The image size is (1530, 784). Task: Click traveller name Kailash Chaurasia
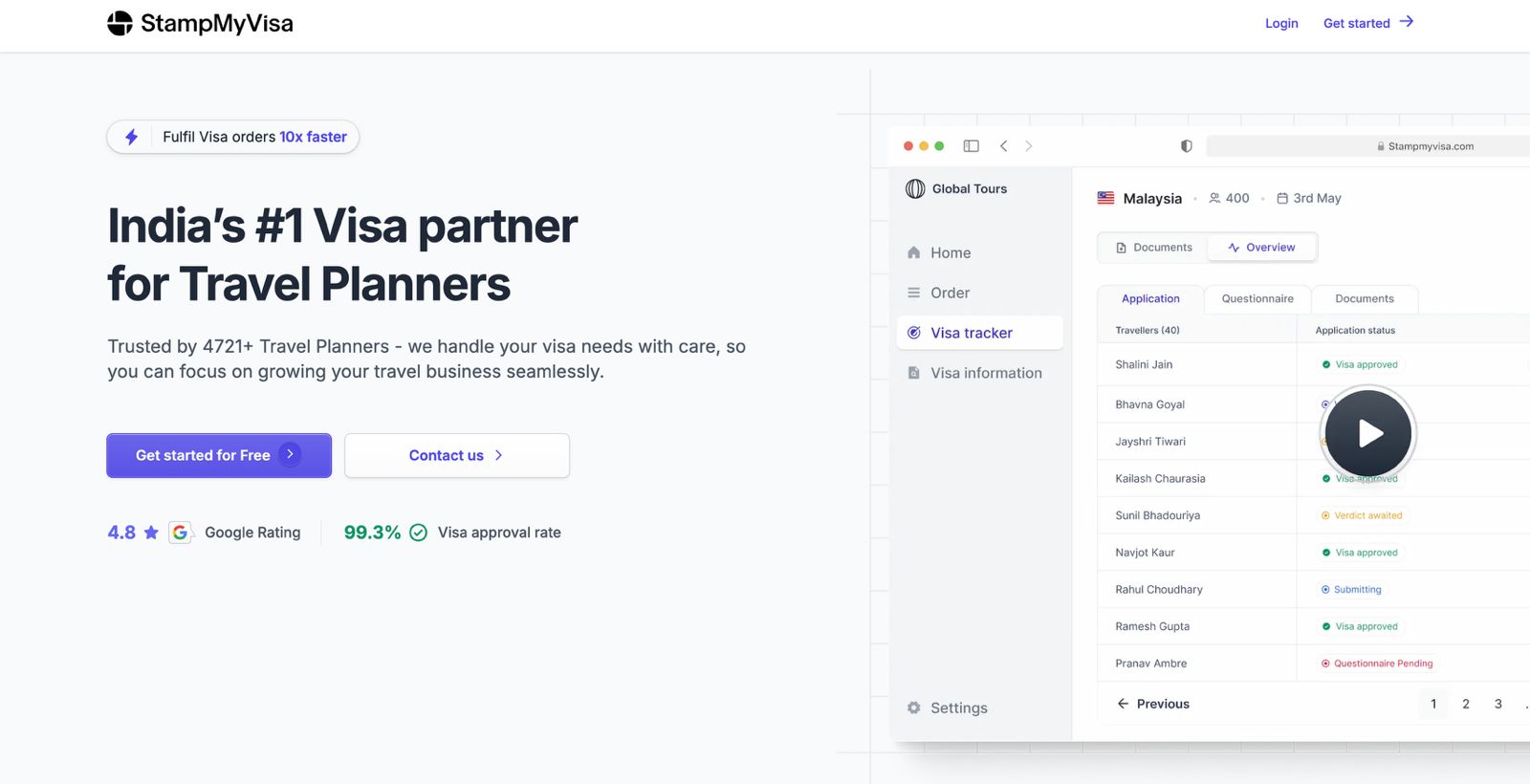pos(1160,479)
